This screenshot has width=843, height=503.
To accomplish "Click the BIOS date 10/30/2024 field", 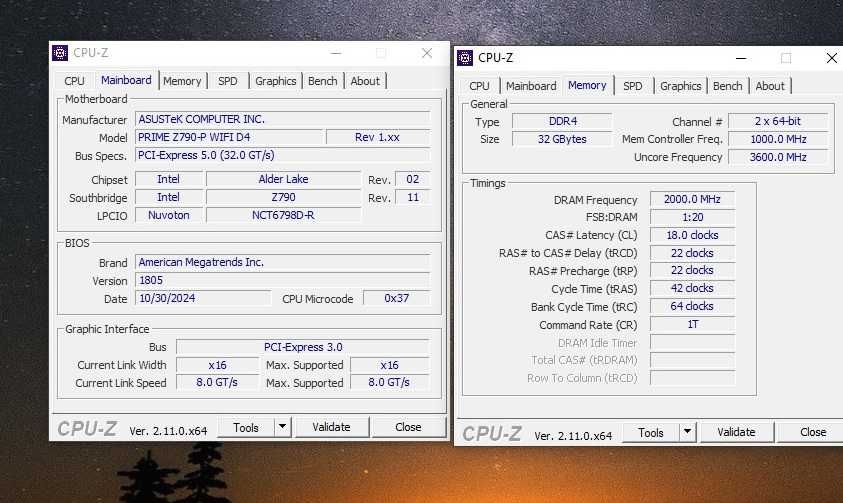I will coord(203,298).
